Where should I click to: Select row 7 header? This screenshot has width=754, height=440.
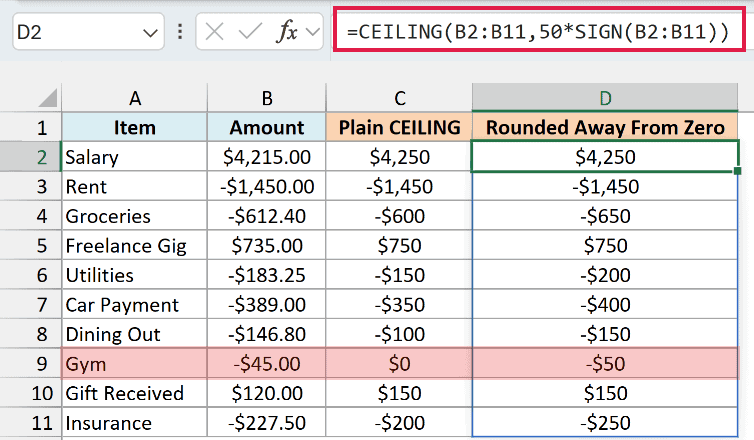pyautogui.click(x=31, y=305)
